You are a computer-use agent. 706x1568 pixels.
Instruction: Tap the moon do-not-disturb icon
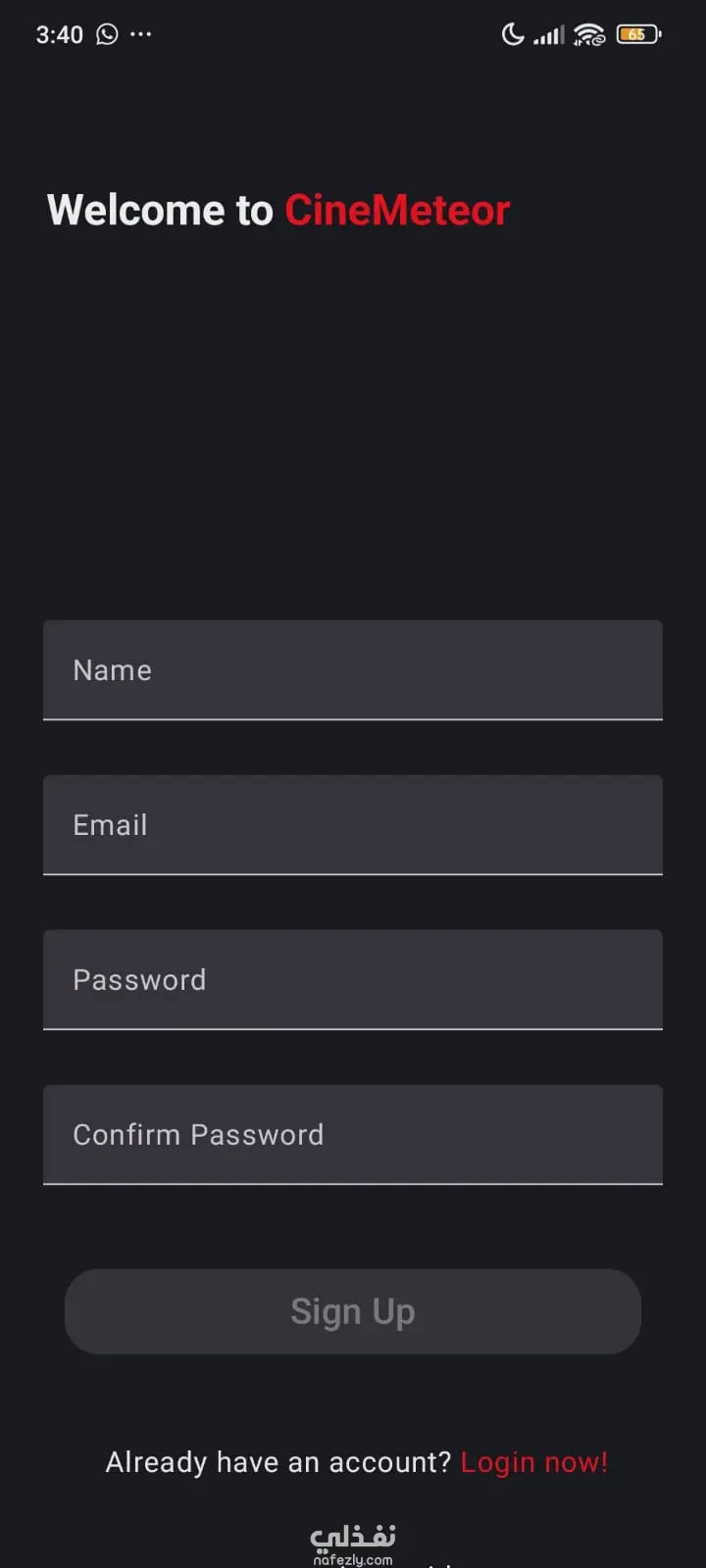(513, 35)
